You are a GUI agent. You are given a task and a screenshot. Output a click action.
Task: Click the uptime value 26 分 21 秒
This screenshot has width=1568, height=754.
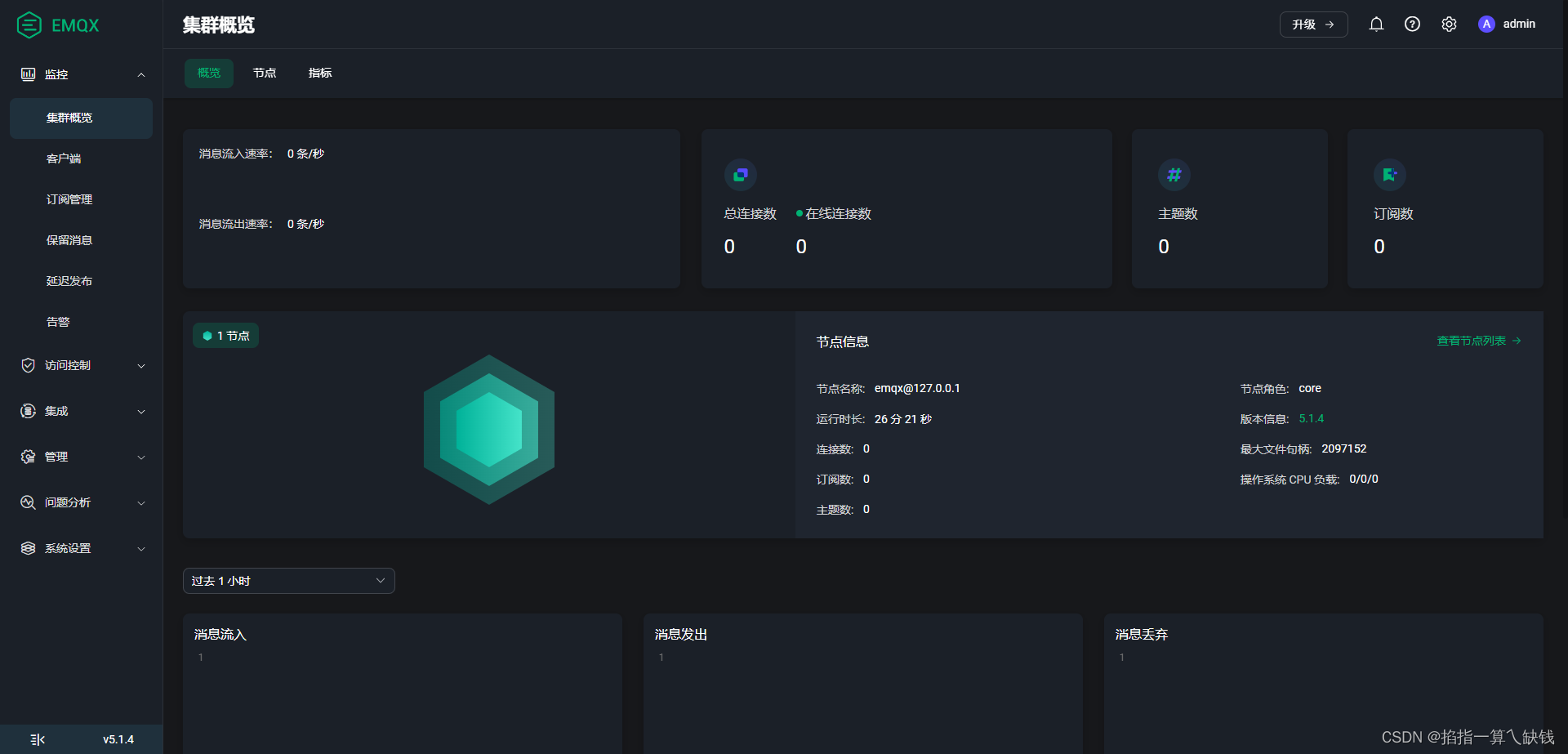pyautogui.click(x=903, y=419)
